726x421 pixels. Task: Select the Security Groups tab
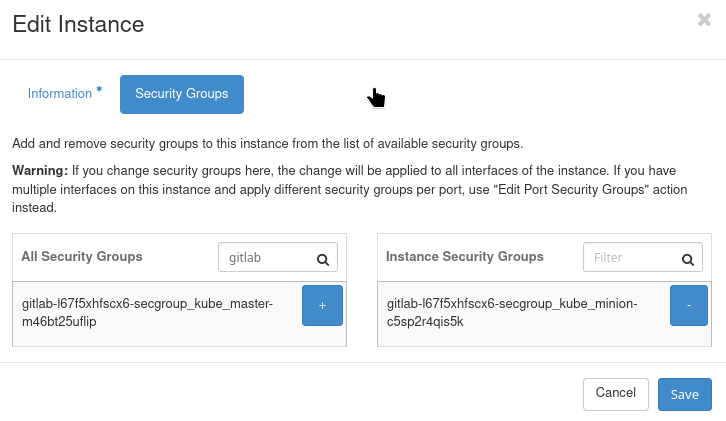point(181,94)
